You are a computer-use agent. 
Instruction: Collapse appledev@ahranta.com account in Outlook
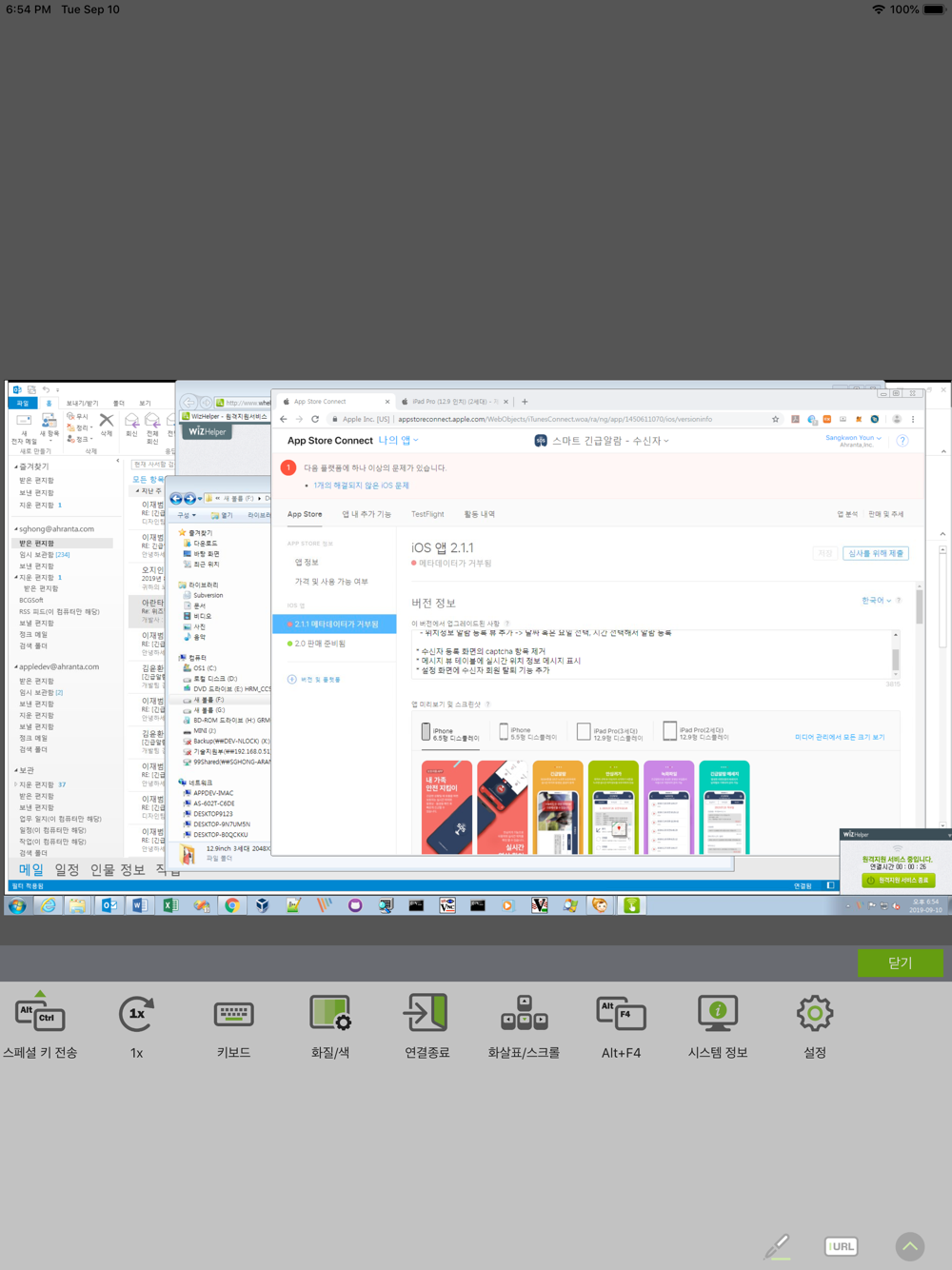[x=16, y=667]
